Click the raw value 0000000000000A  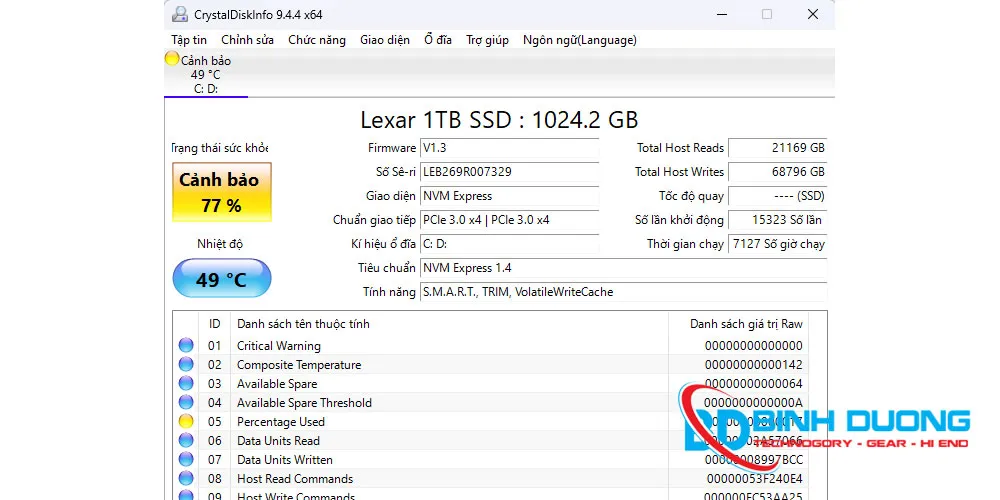[x=754, y=403]
